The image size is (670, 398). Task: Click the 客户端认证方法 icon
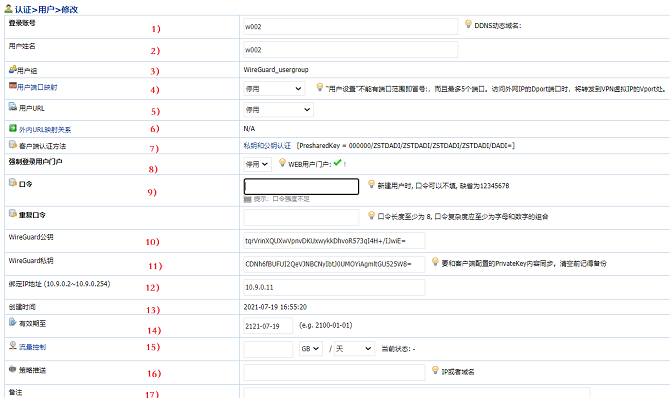click(x=13, y=144)
